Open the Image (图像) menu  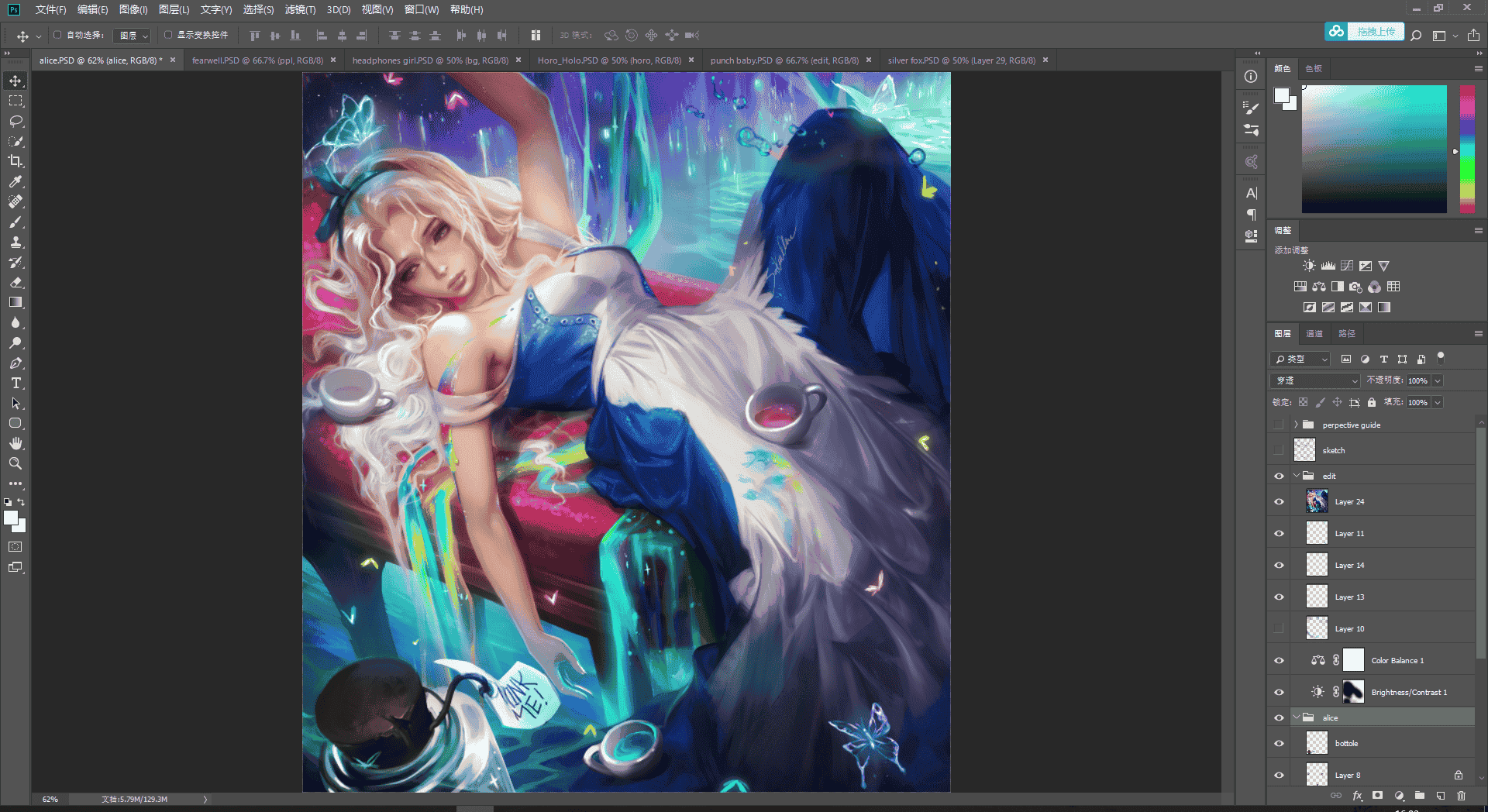coord(133,9)
